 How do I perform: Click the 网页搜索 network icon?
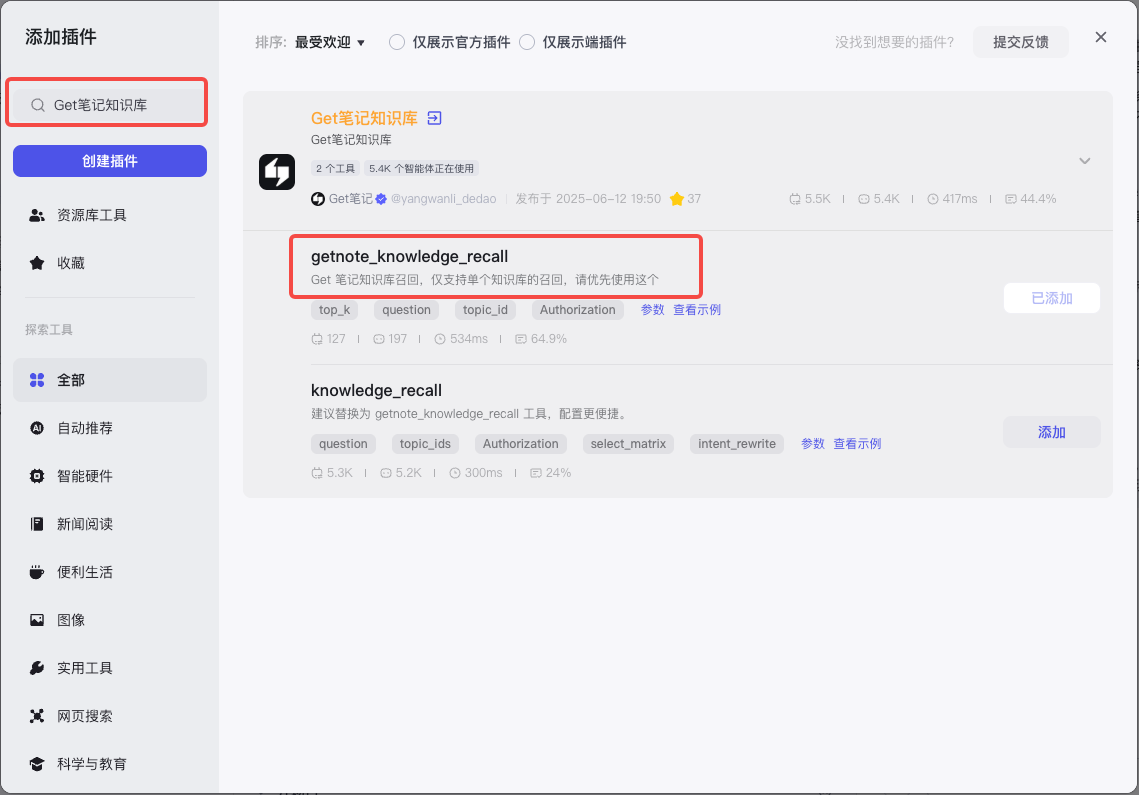coord(37,716)
